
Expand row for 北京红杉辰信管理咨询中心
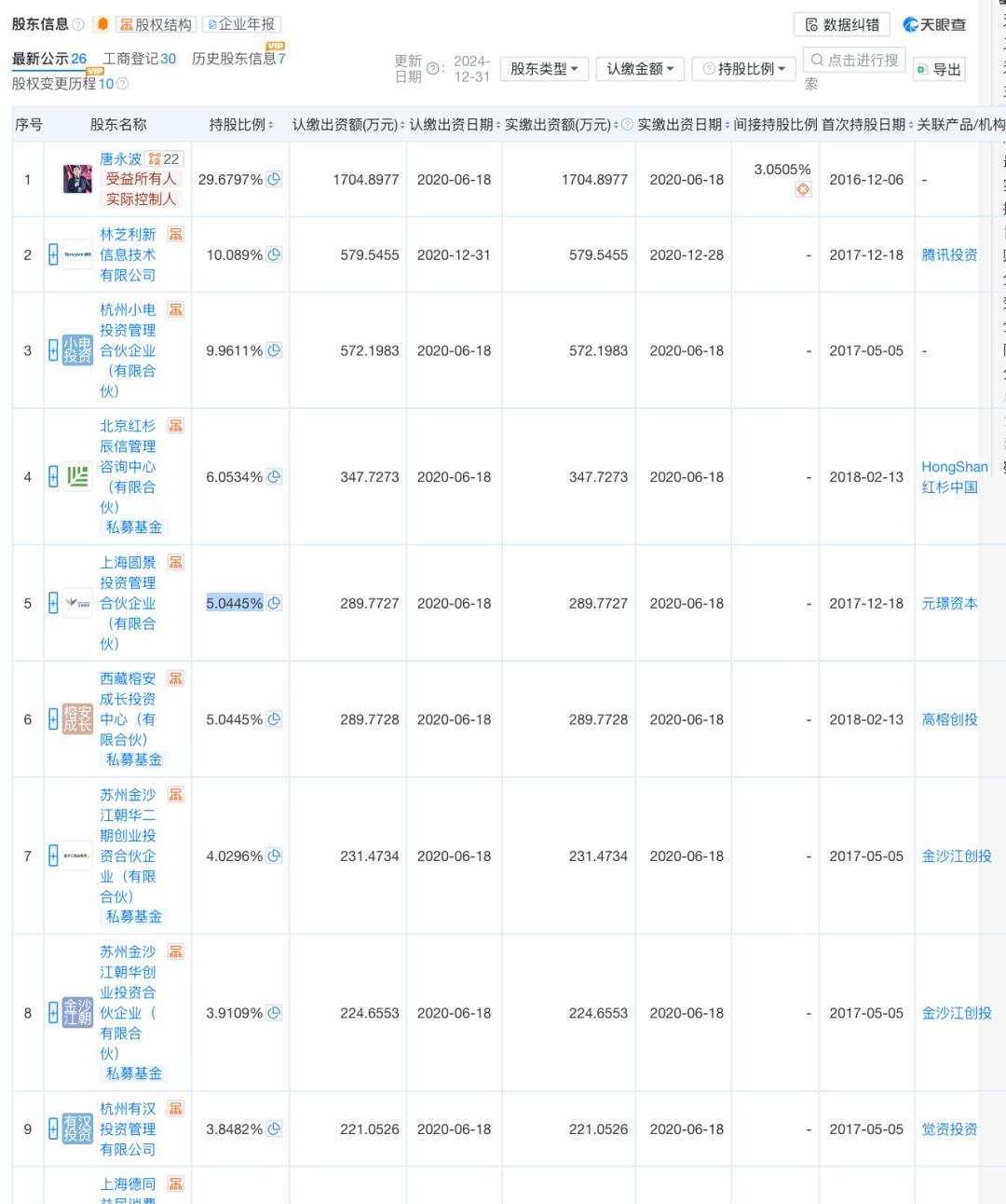(x=53, y=477)
